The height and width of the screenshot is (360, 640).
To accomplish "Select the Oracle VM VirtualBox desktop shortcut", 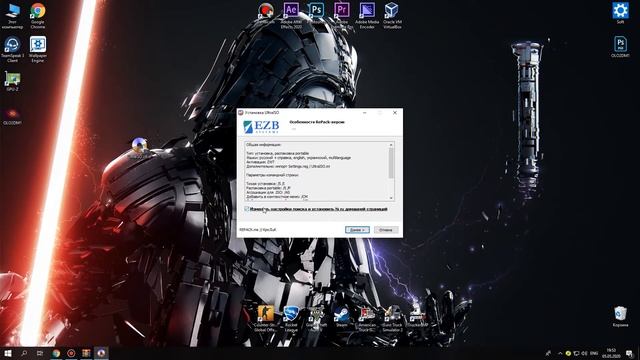I will [392, 16].
